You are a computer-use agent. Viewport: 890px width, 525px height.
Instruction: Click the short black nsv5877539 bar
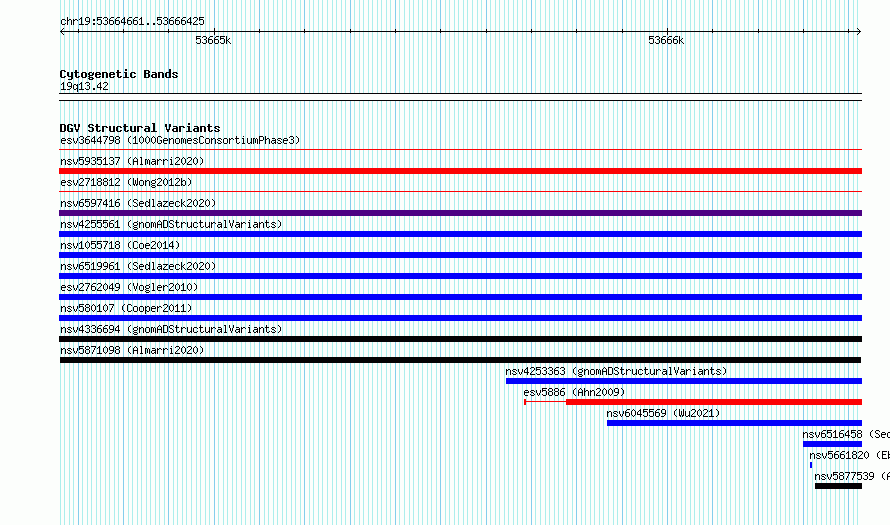pos(838,486)
